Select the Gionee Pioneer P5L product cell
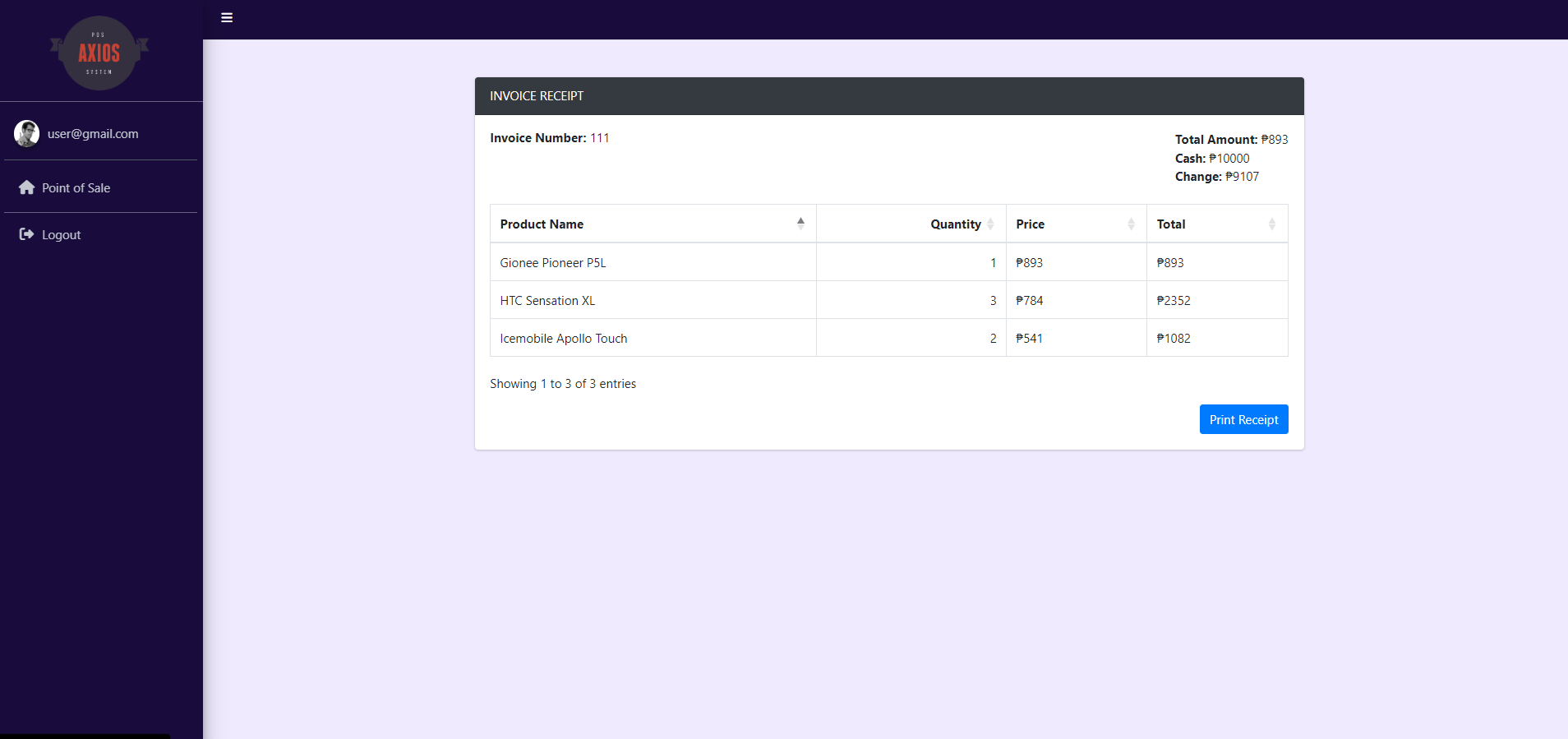Image resolution: width=1568 pixels, height=739 pixels. pyautogui.click(x=653, y=262)
